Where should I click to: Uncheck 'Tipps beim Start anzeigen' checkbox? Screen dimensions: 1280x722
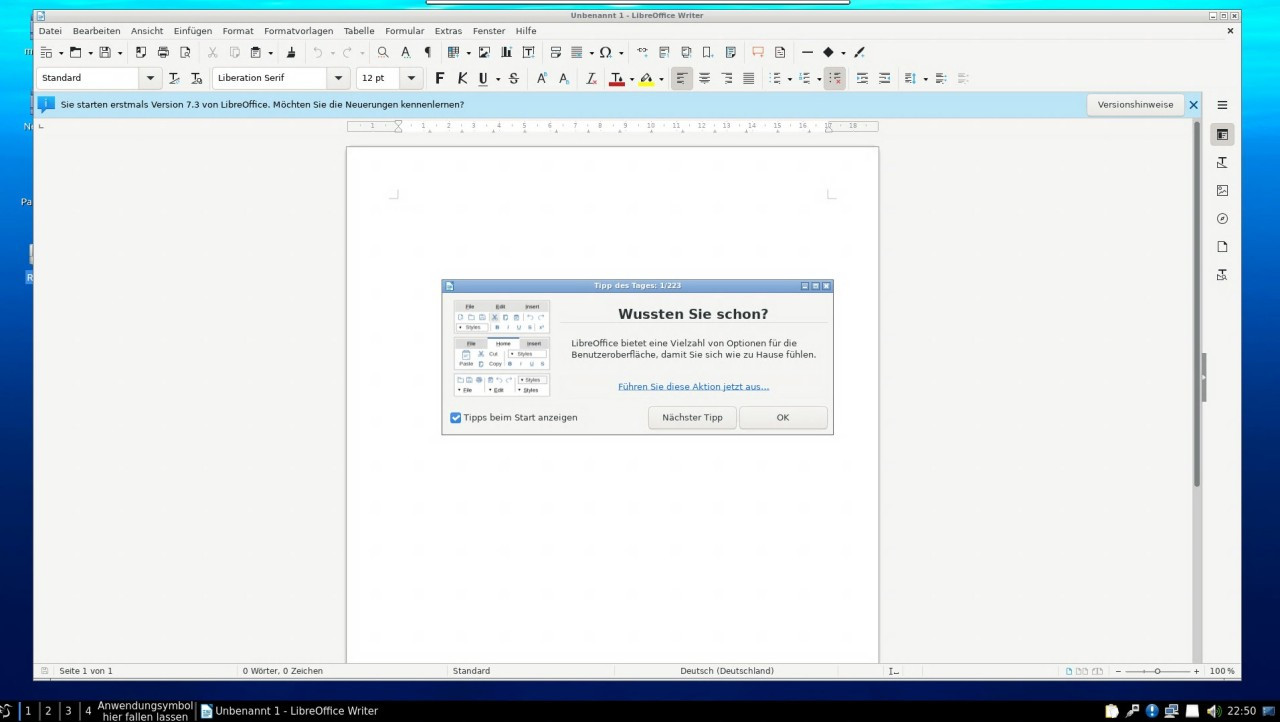click(456, 418)
